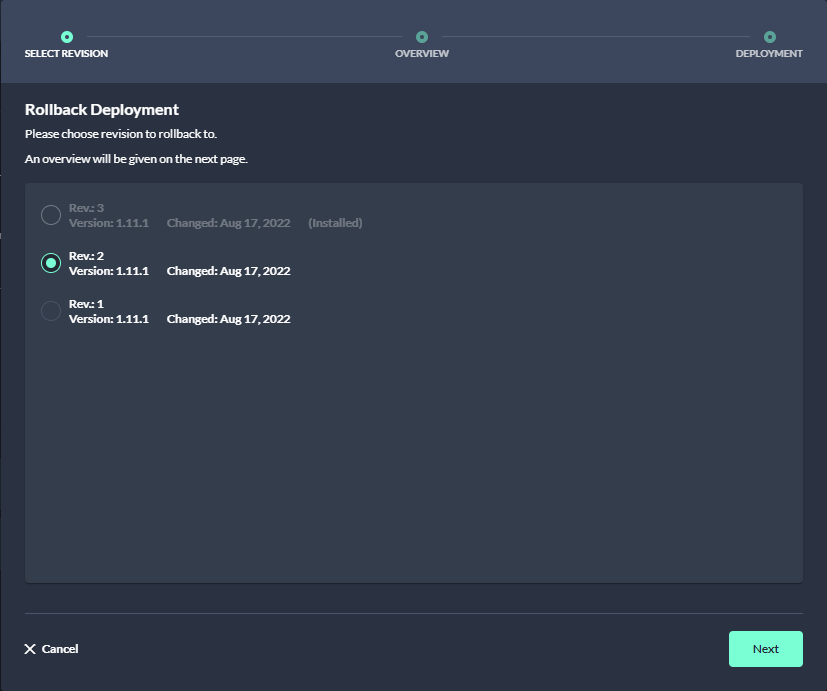
Task: Click the Changed date of Rev. 3
Action: click(x=228, y=223)
